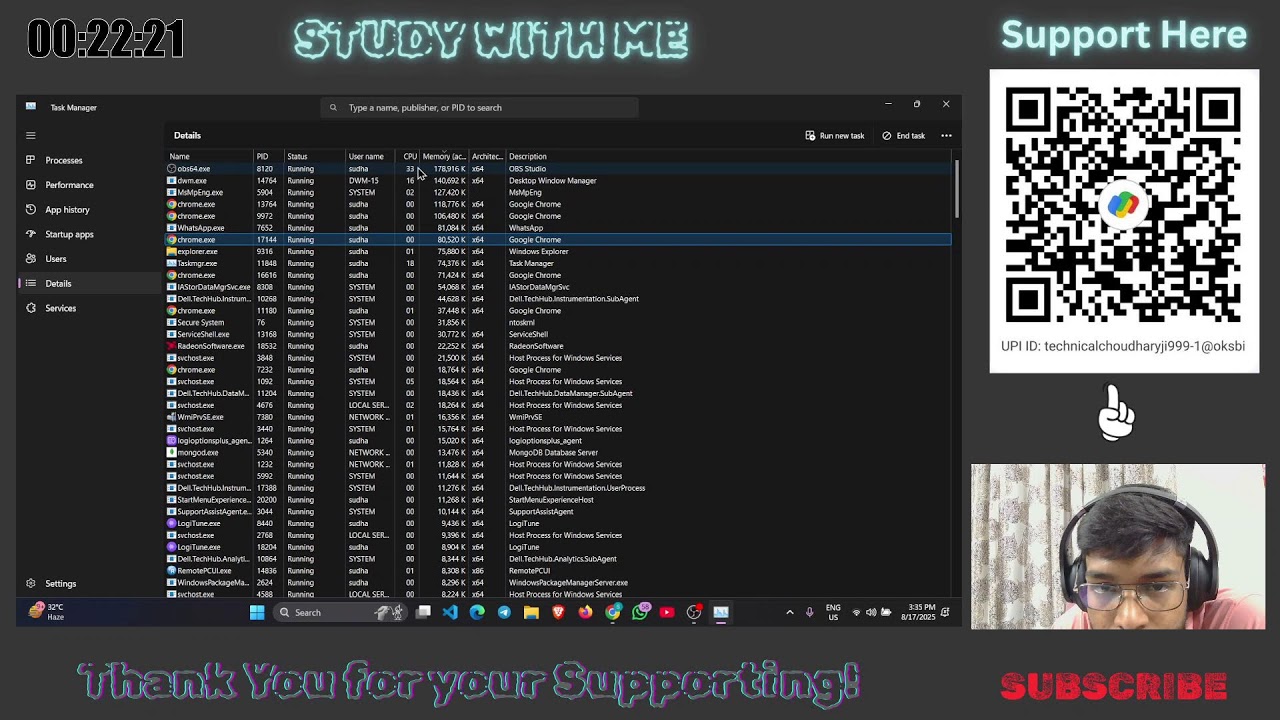Click the Processes sidebar icon
The image size is (1280, 720).
click(x=30, y=160)
